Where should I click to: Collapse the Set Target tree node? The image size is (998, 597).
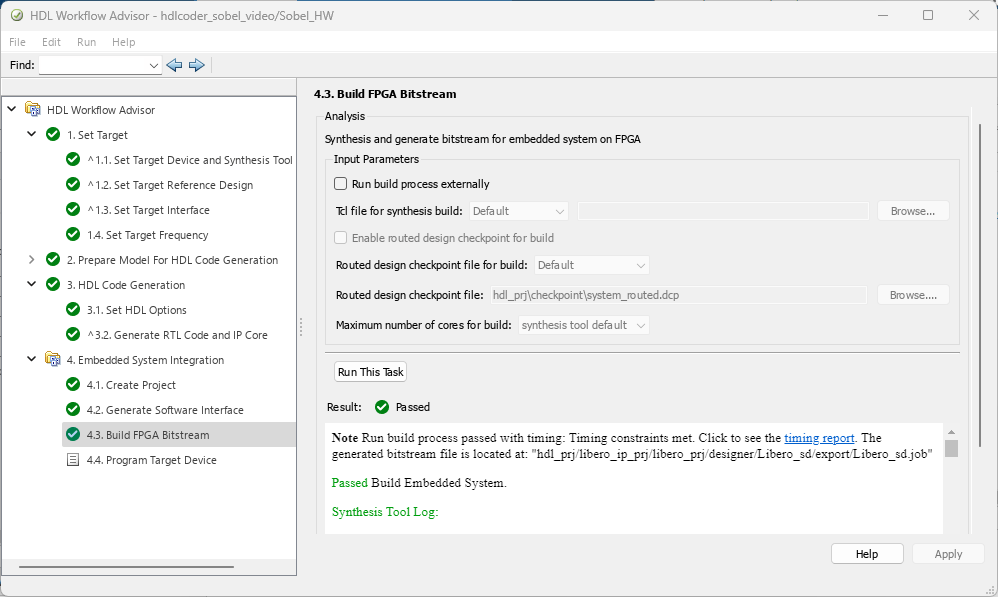(32, 135)
